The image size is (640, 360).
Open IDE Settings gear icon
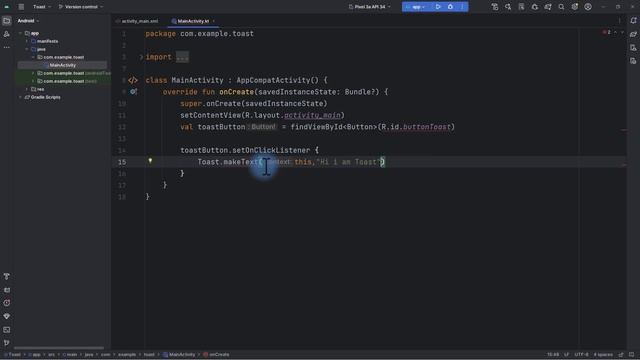coord(575,7)
